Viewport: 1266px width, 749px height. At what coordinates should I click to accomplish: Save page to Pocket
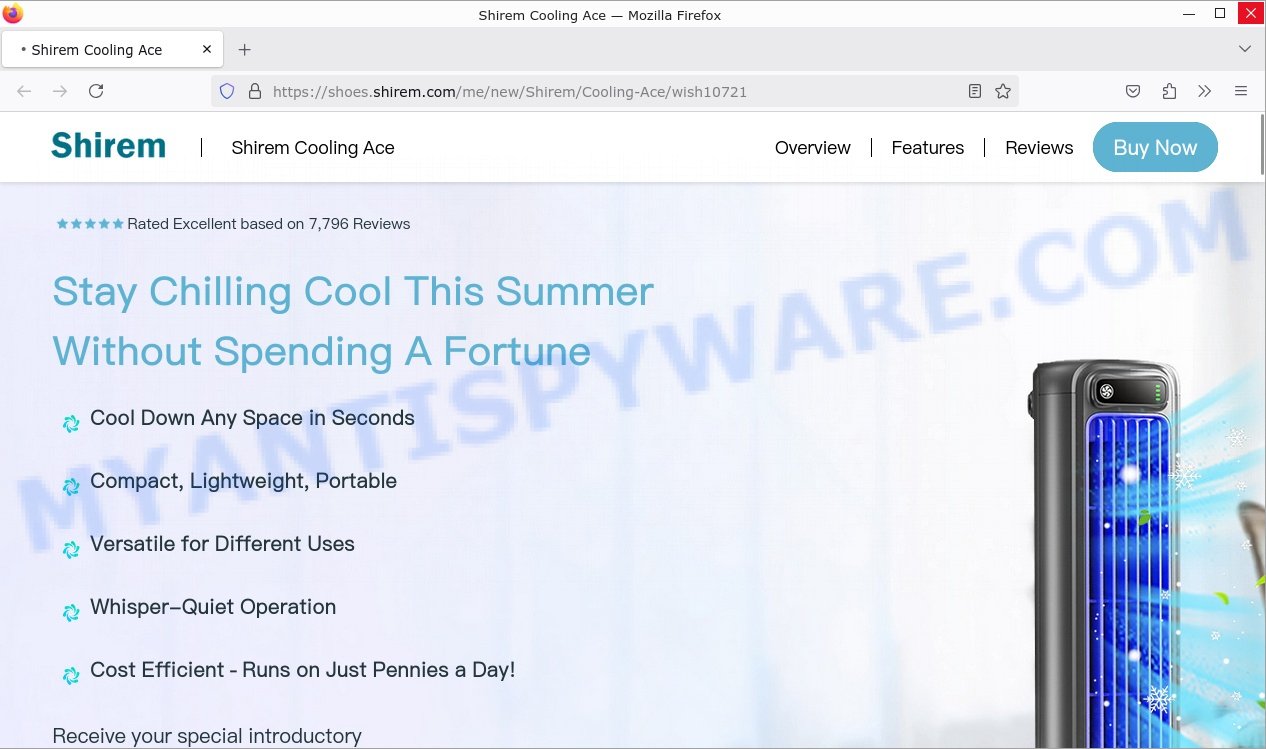coord(1133,91)
